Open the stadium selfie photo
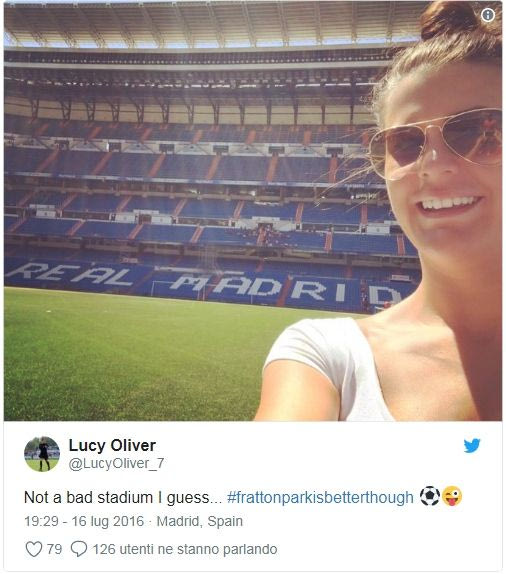The image size is (506, 574). coord(253,211)
